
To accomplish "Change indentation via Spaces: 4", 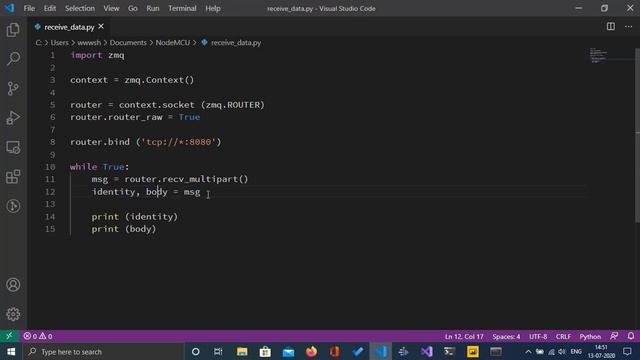I will tap(506, 336).
